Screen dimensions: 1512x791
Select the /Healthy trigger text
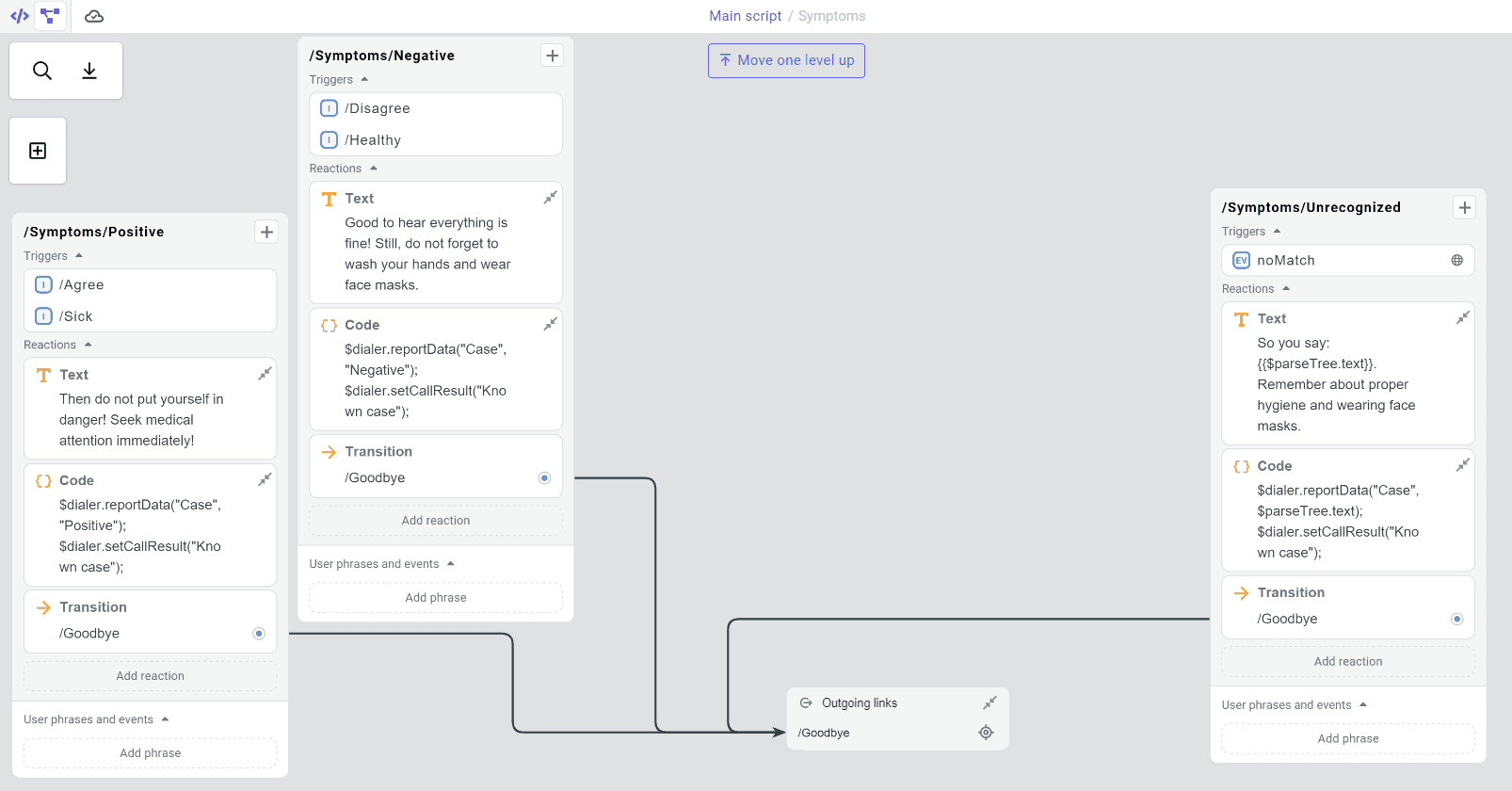[373, 140]
